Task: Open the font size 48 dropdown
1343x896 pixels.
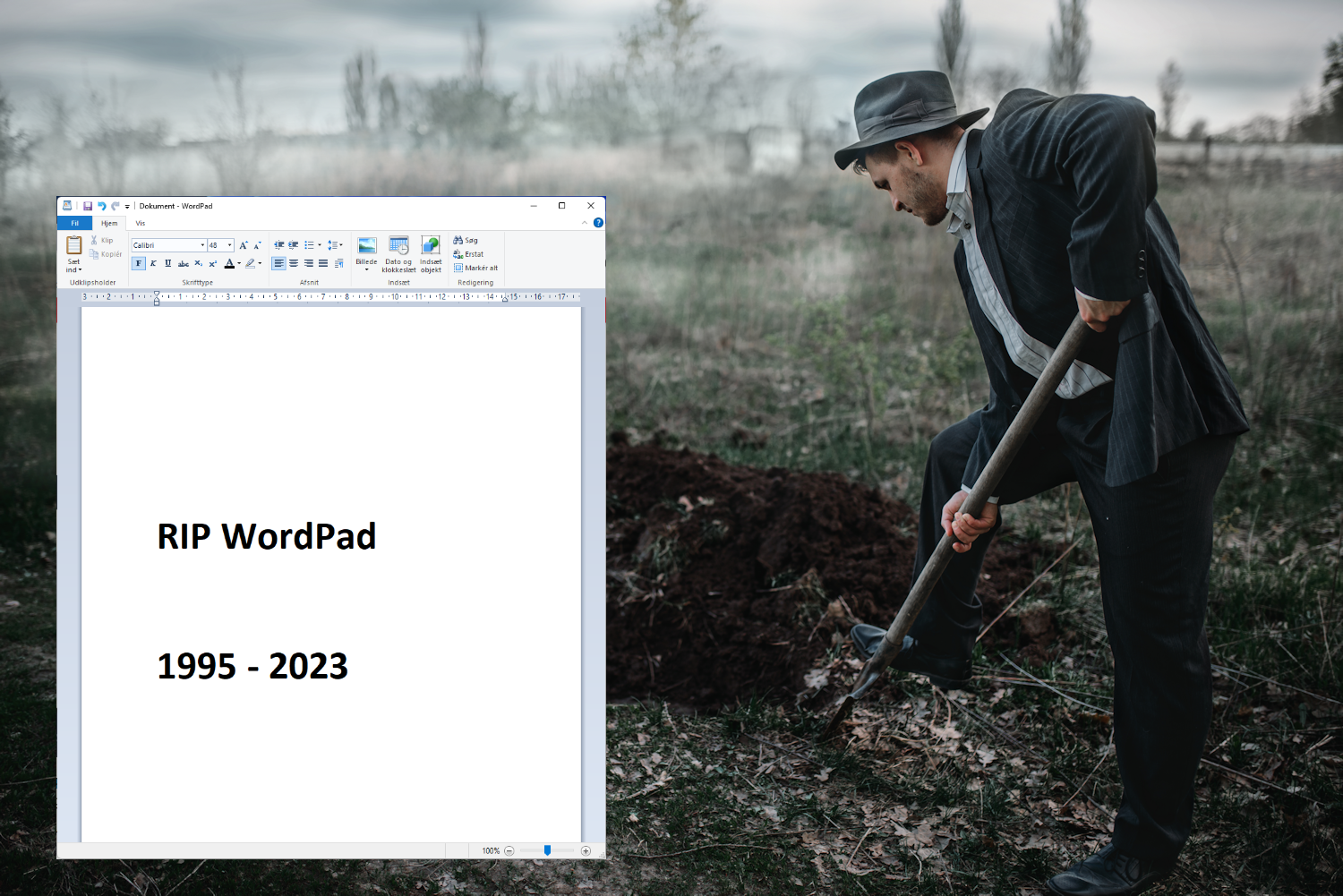Action: tap(227, 244)
